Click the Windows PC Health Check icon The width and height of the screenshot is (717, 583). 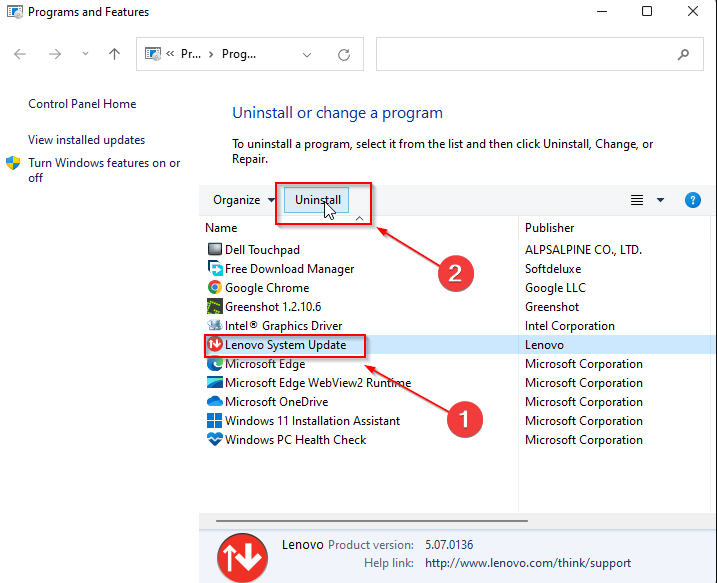pyautogui.click(x=214, y=439)
